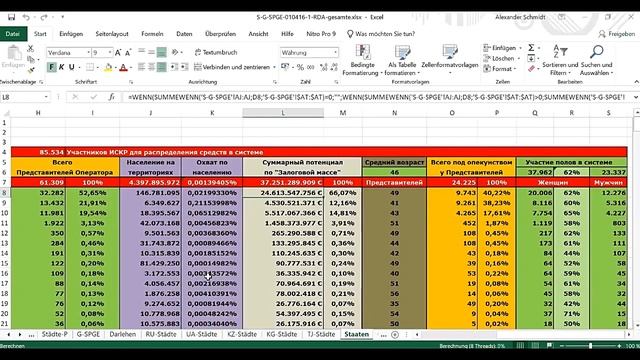Open the RU-Städte sheet tab
The height and width of the screenshot is (360, 640).
161,334
